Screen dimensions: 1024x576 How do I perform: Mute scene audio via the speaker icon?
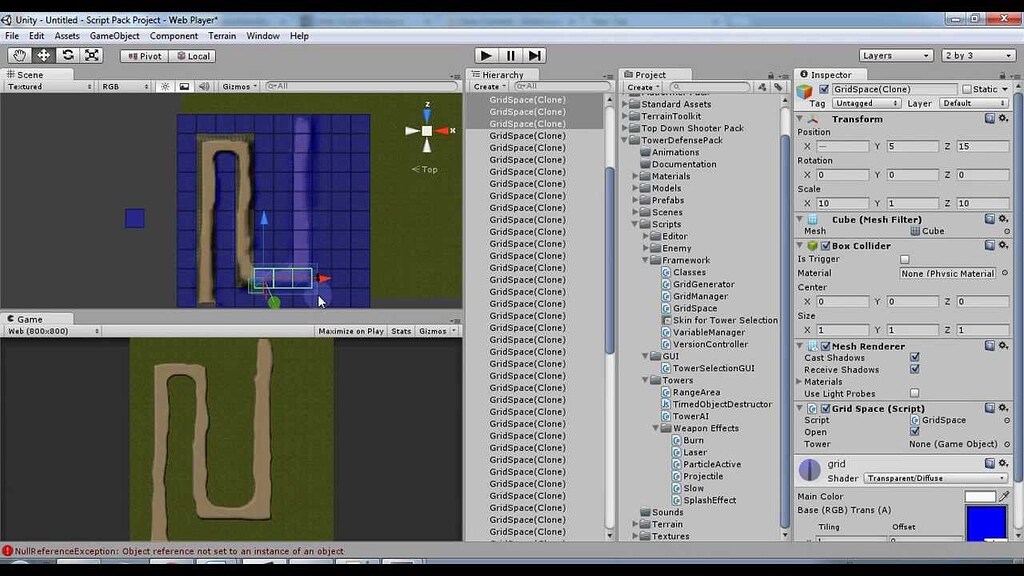click(x=205, y=86)
